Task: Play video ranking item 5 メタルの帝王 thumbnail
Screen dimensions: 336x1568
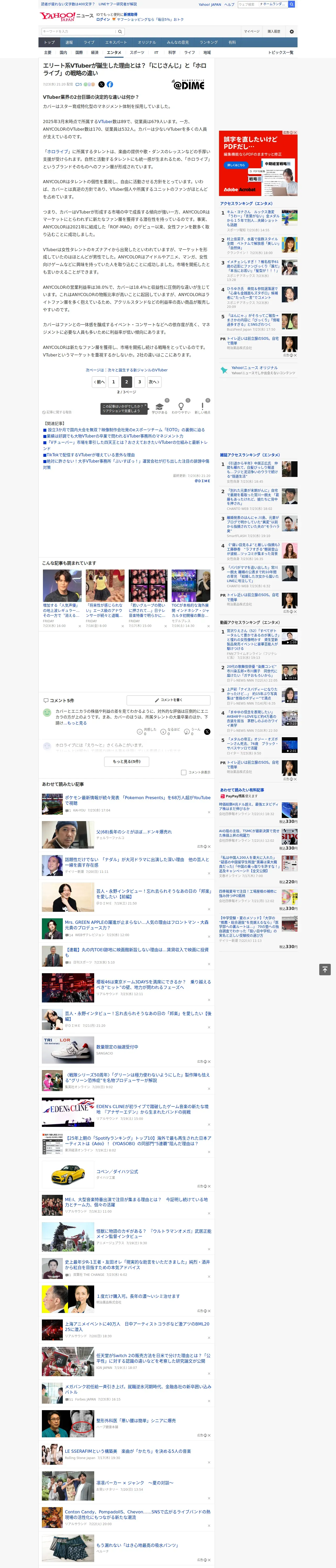Action: tap(289, 745)
